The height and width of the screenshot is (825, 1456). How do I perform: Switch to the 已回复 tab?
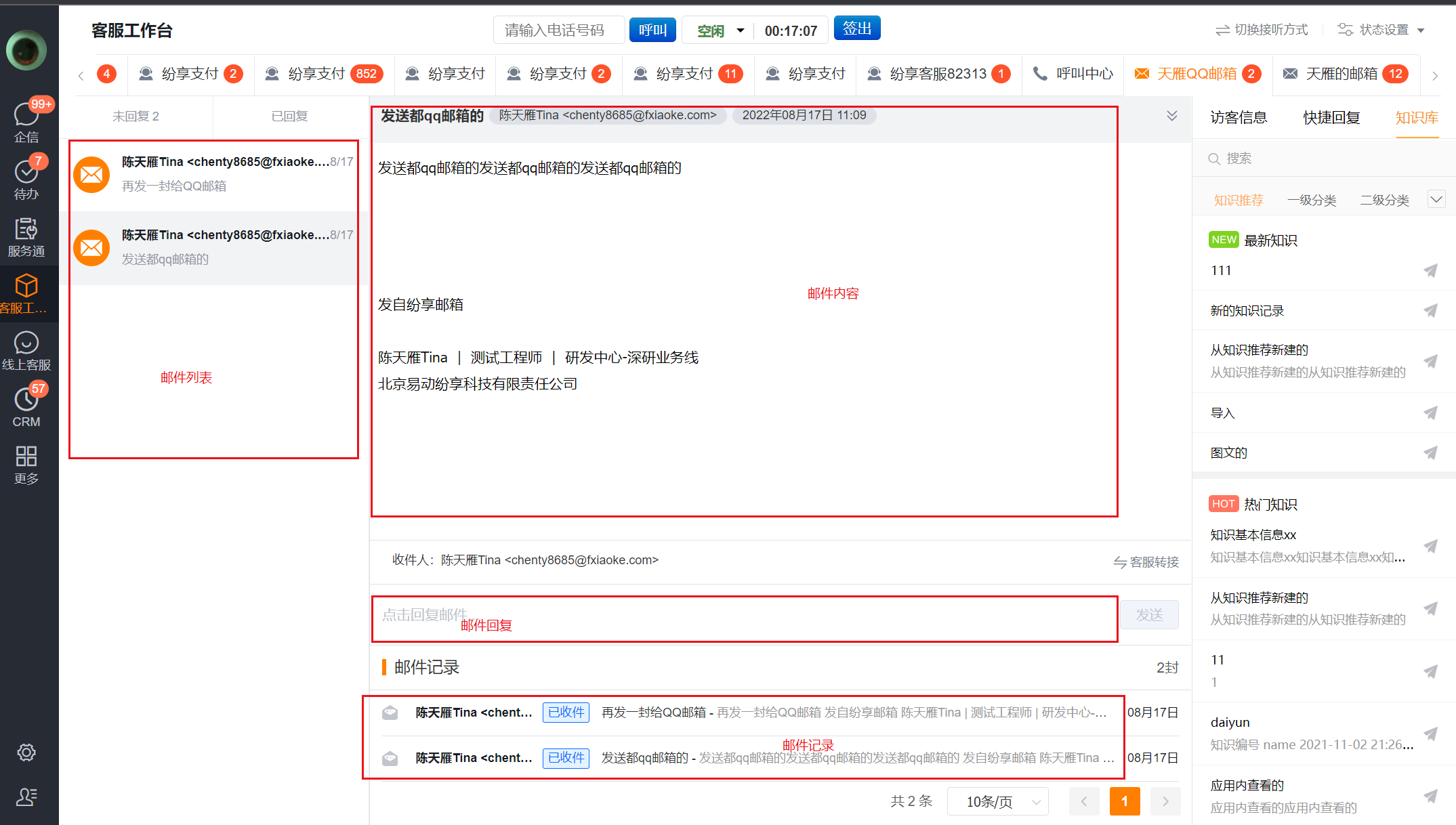[289, 117]
